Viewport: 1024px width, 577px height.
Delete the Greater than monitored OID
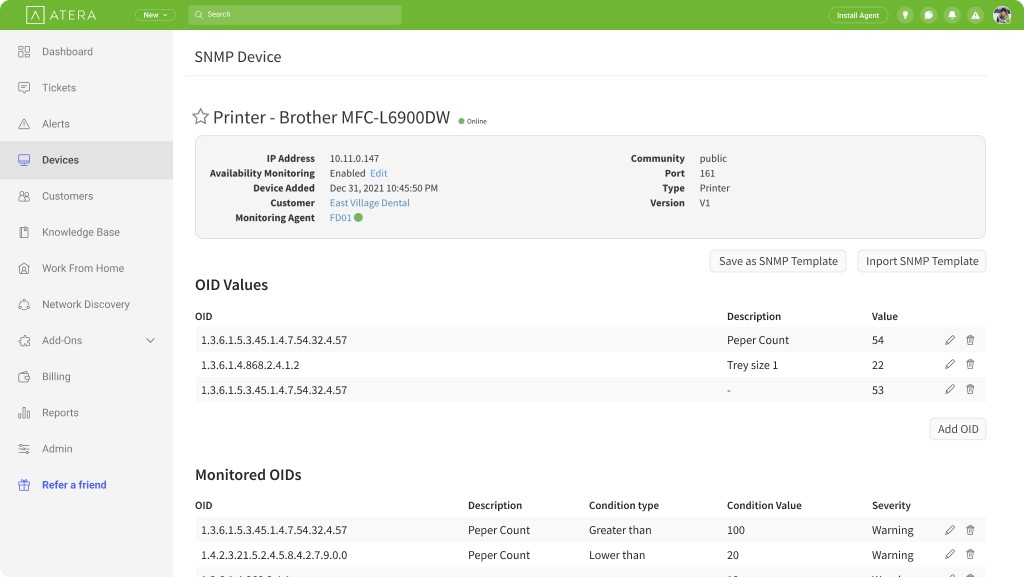click(x=970, y=530)
